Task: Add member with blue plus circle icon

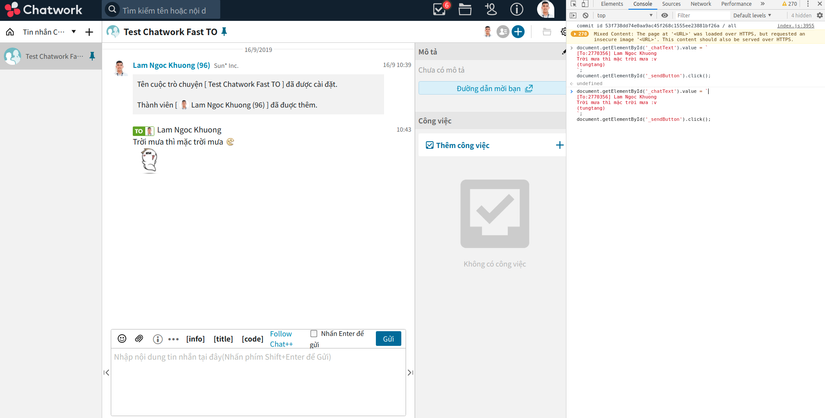Action: 518,32
